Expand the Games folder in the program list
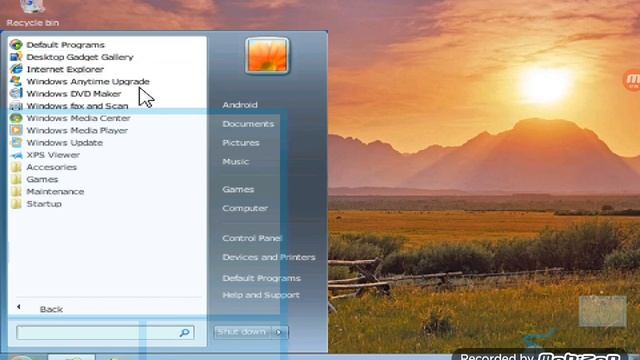This screenshot has height=360, width=640. (x=42, y=179)
